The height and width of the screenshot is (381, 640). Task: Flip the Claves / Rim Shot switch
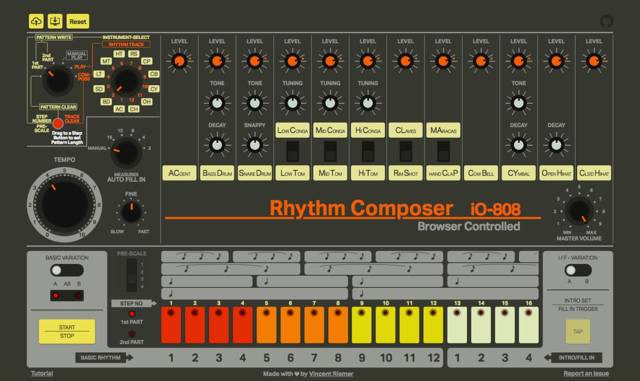click(406, 151)
